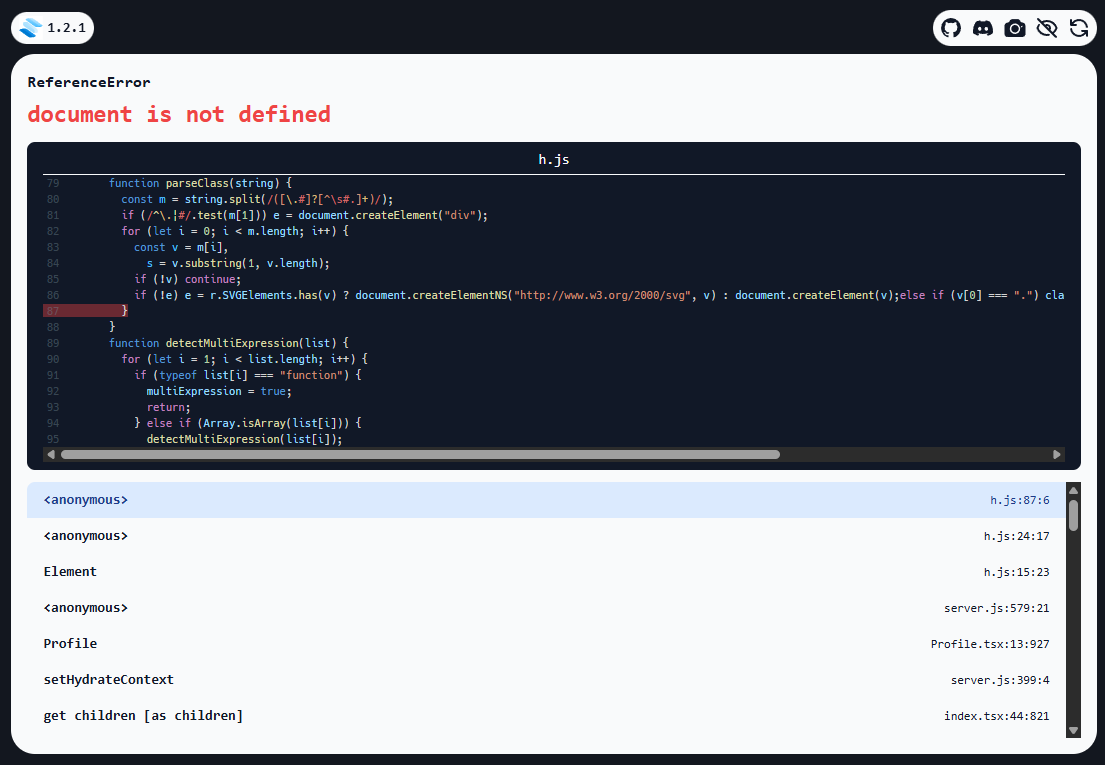
Task: Click the stack list scroll down arrow
Action: click(1074, 731)
